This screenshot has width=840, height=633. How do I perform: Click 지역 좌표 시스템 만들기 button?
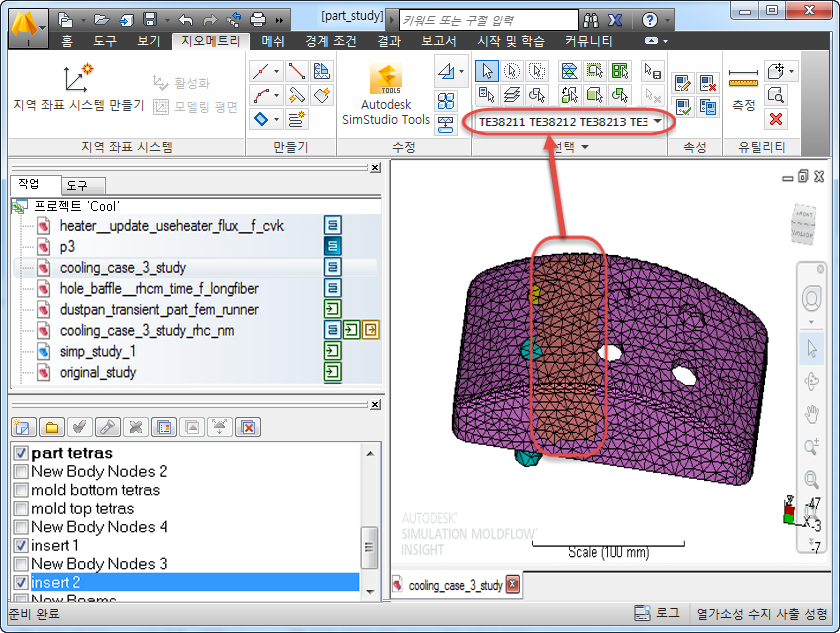click(x=78, y=88)
